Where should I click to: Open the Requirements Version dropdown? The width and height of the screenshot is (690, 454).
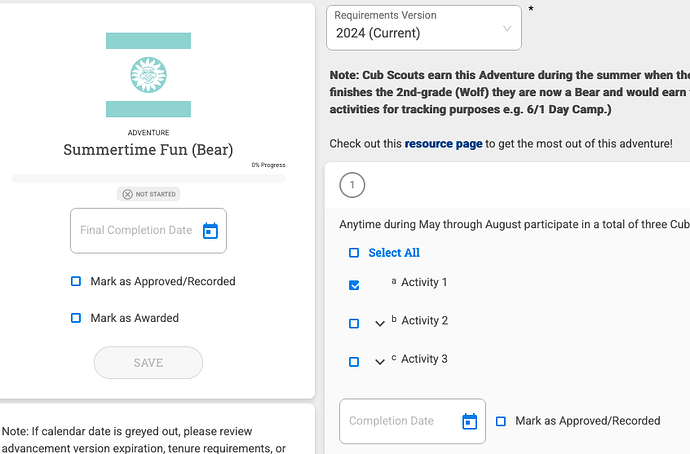tap(424, 27)
